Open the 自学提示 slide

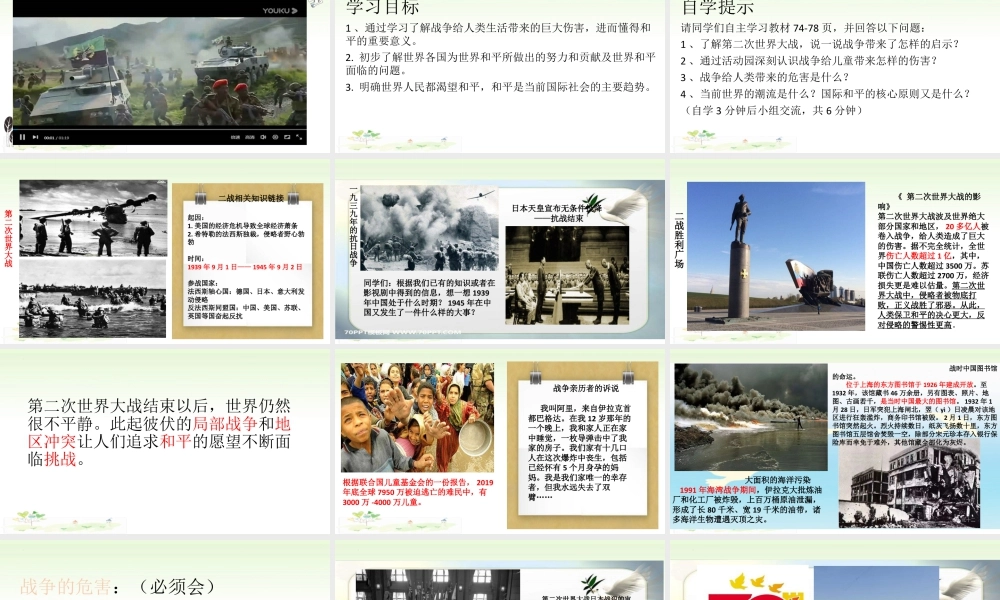pos(833,72)
